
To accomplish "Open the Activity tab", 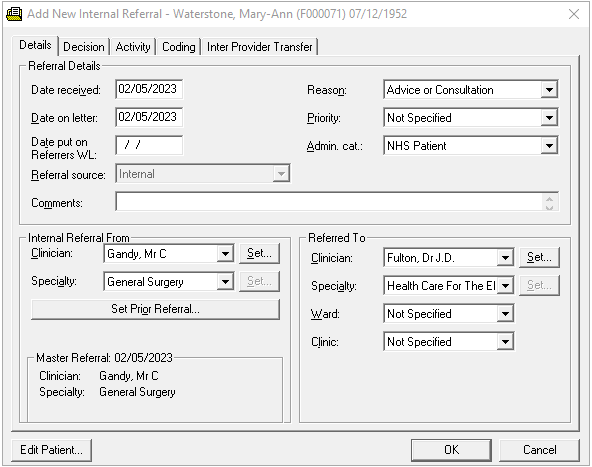I will coord(133,47).
